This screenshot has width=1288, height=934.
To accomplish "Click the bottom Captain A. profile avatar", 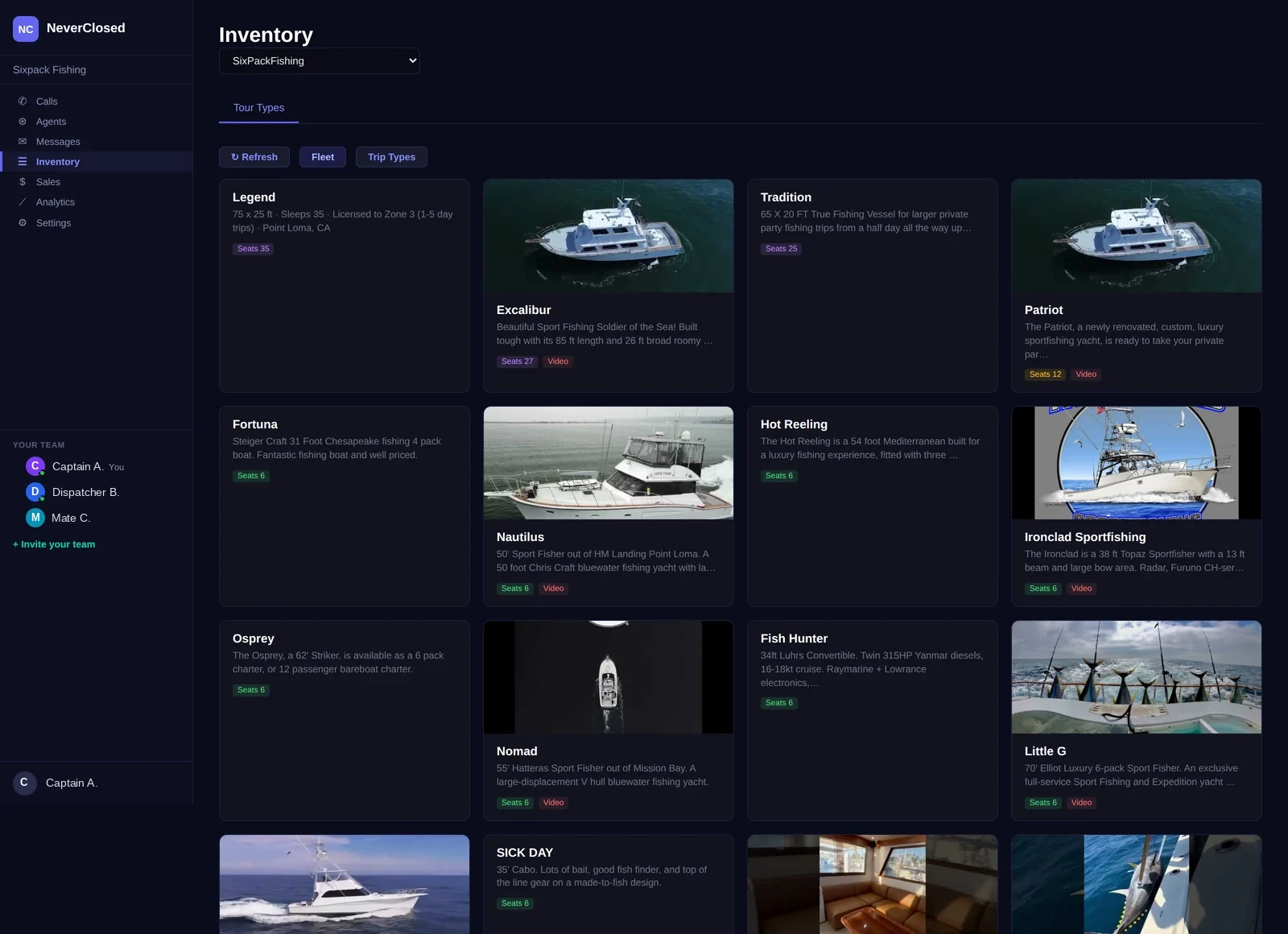I will pos(25,783).
